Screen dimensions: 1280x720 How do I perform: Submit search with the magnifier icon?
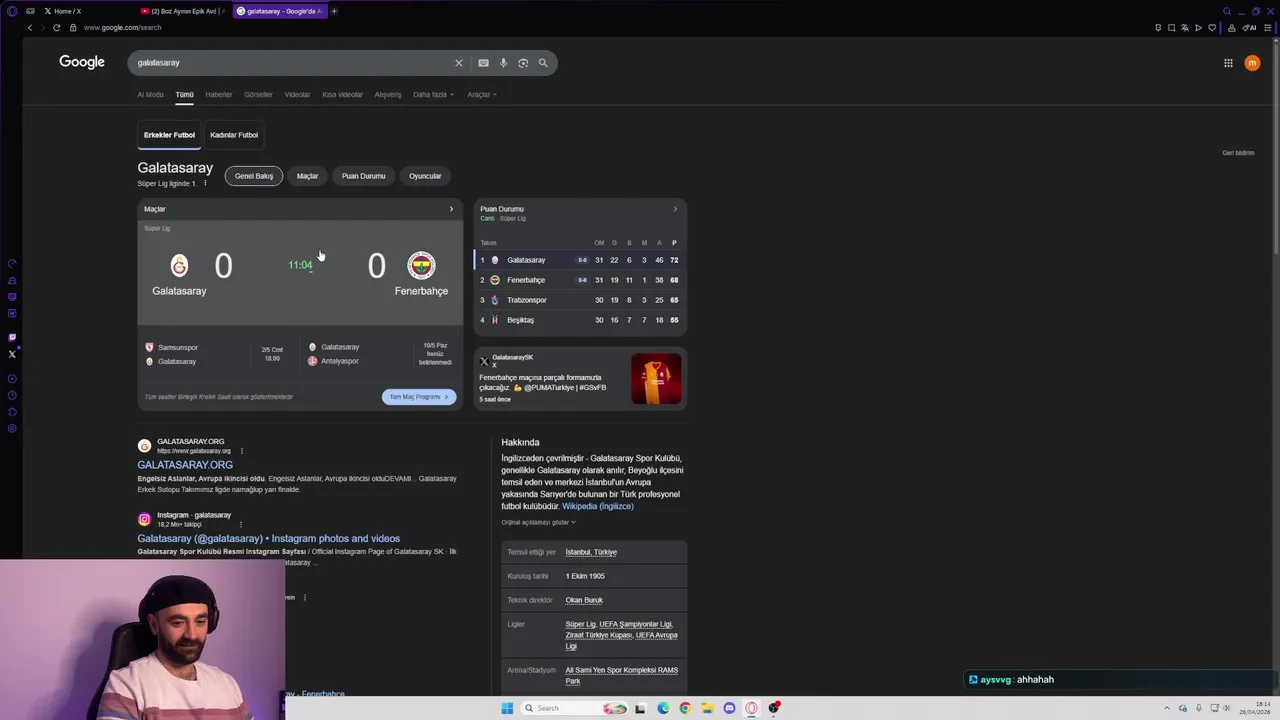click(x=543, y=63)
